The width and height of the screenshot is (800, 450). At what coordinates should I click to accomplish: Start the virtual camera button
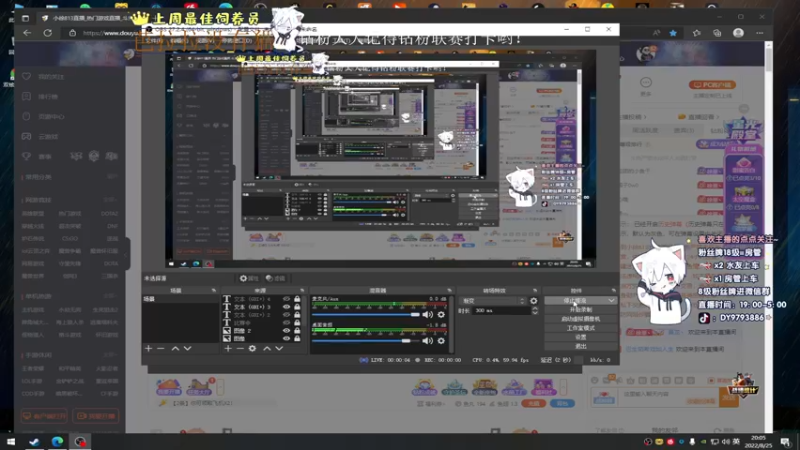(x=581, y=319)
